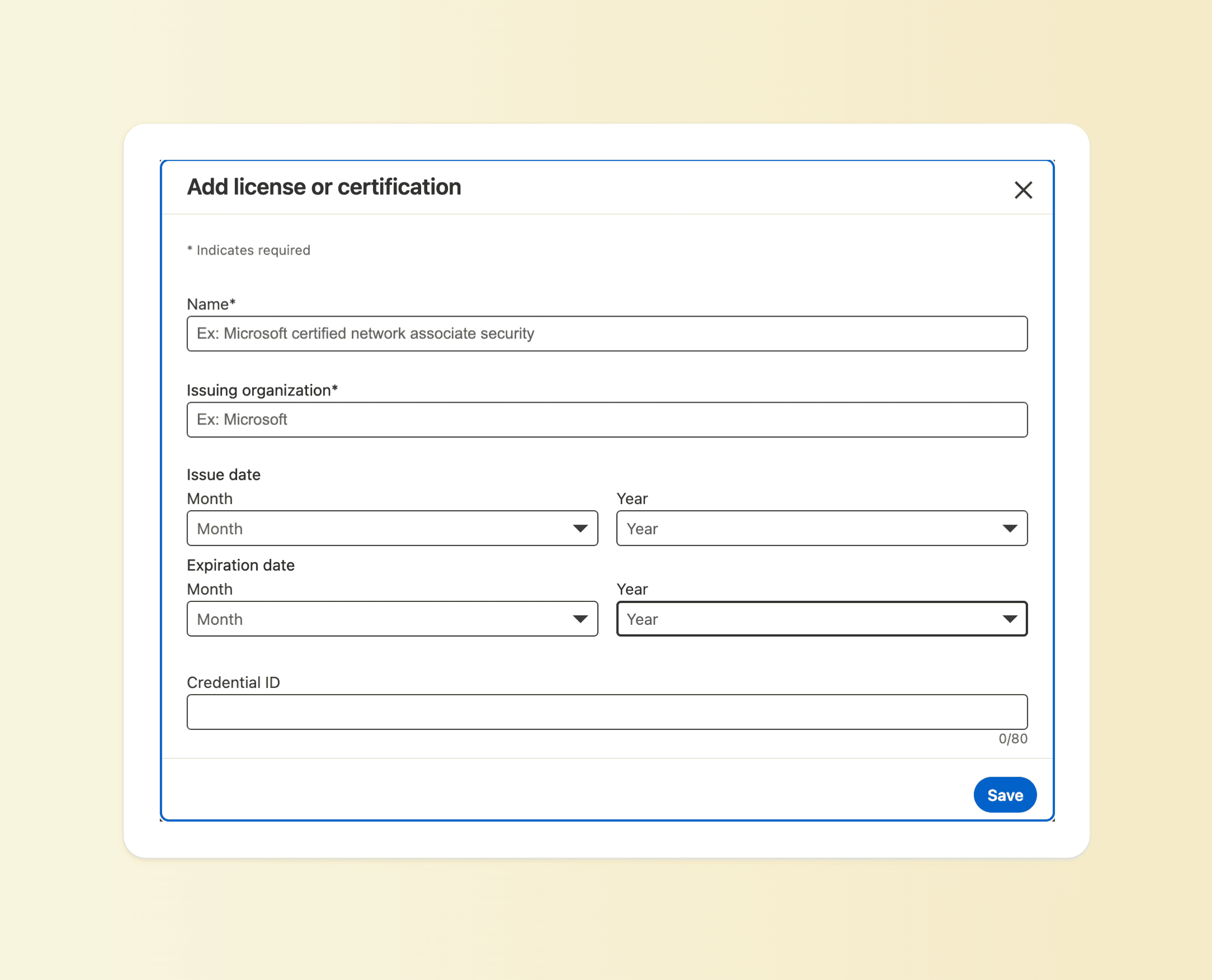Click the Credential ID label

click(233, 682)
